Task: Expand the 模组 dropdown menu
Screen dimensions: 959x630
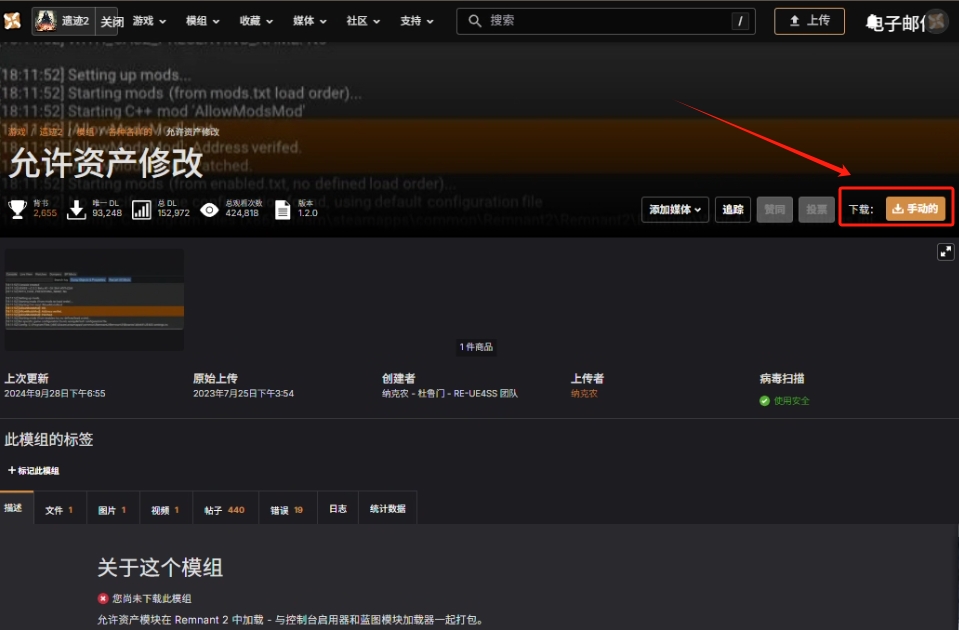Action: (x=202, y=21)
